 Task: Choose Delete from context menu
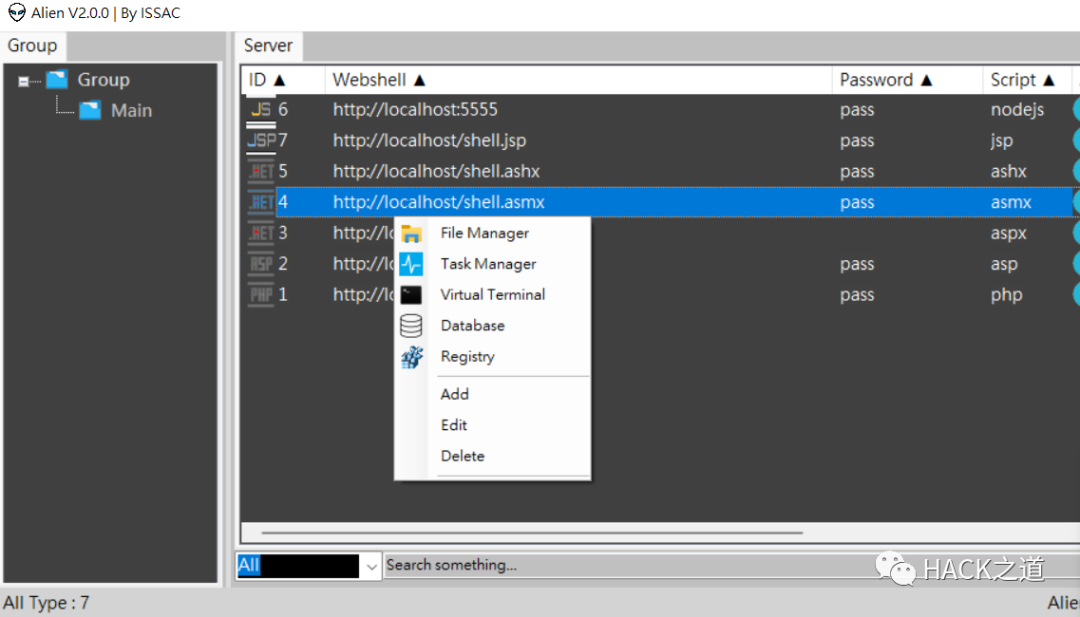tap(463, 456)
